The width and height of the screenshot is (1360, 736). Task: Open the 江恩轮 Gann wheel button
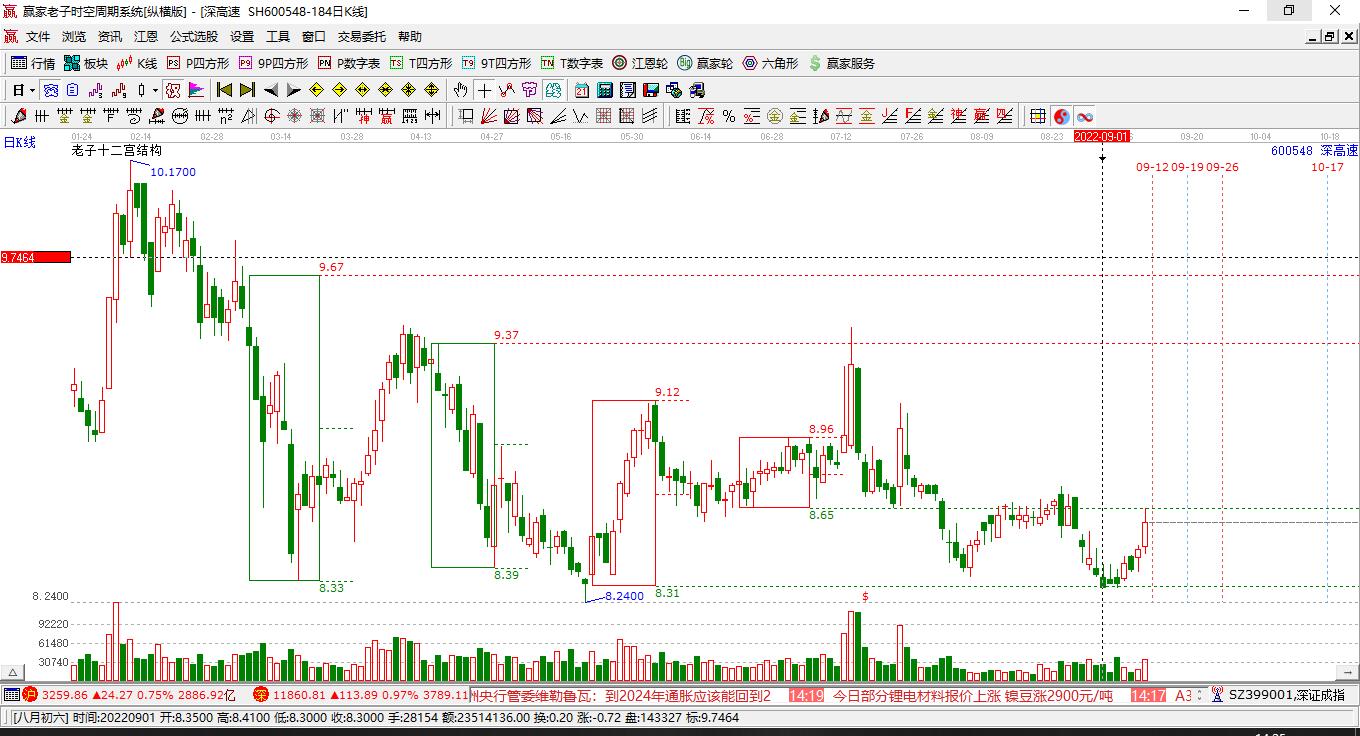pos(640,63)
